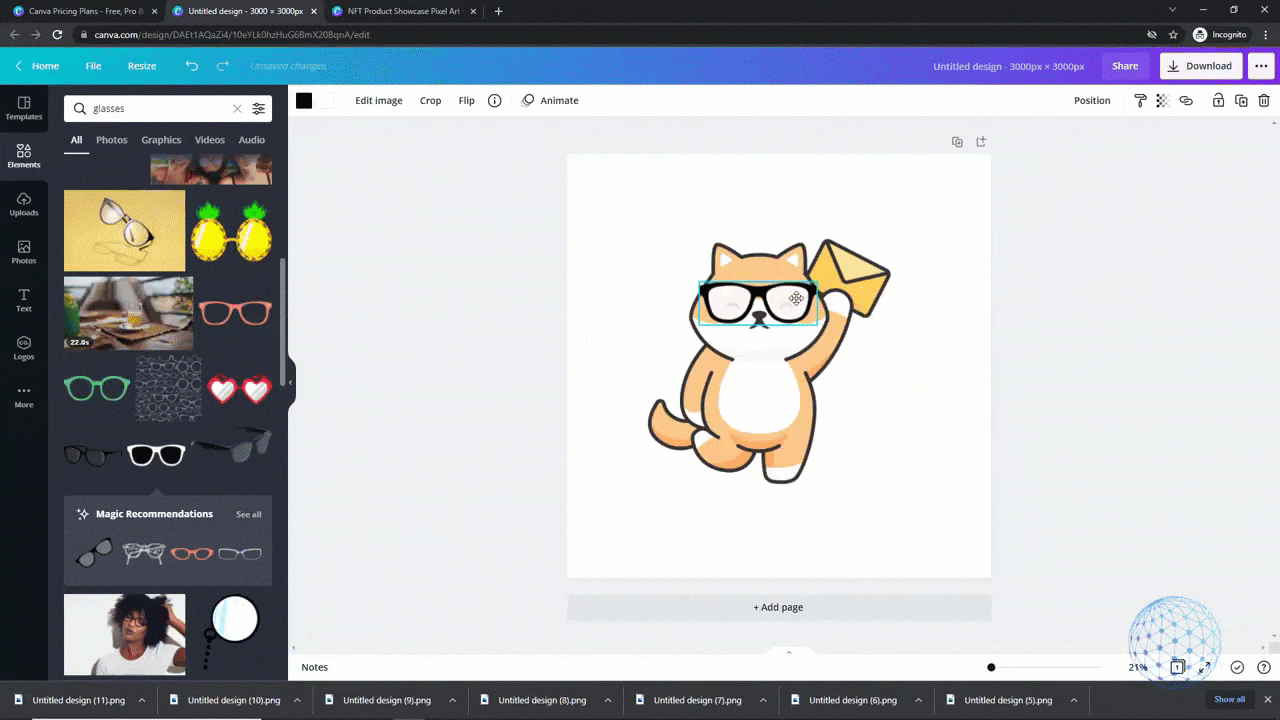Viewport: 1280px width, 720px height.
Task: Click the link icon to copy element link
Action: tap(1186, 100)
